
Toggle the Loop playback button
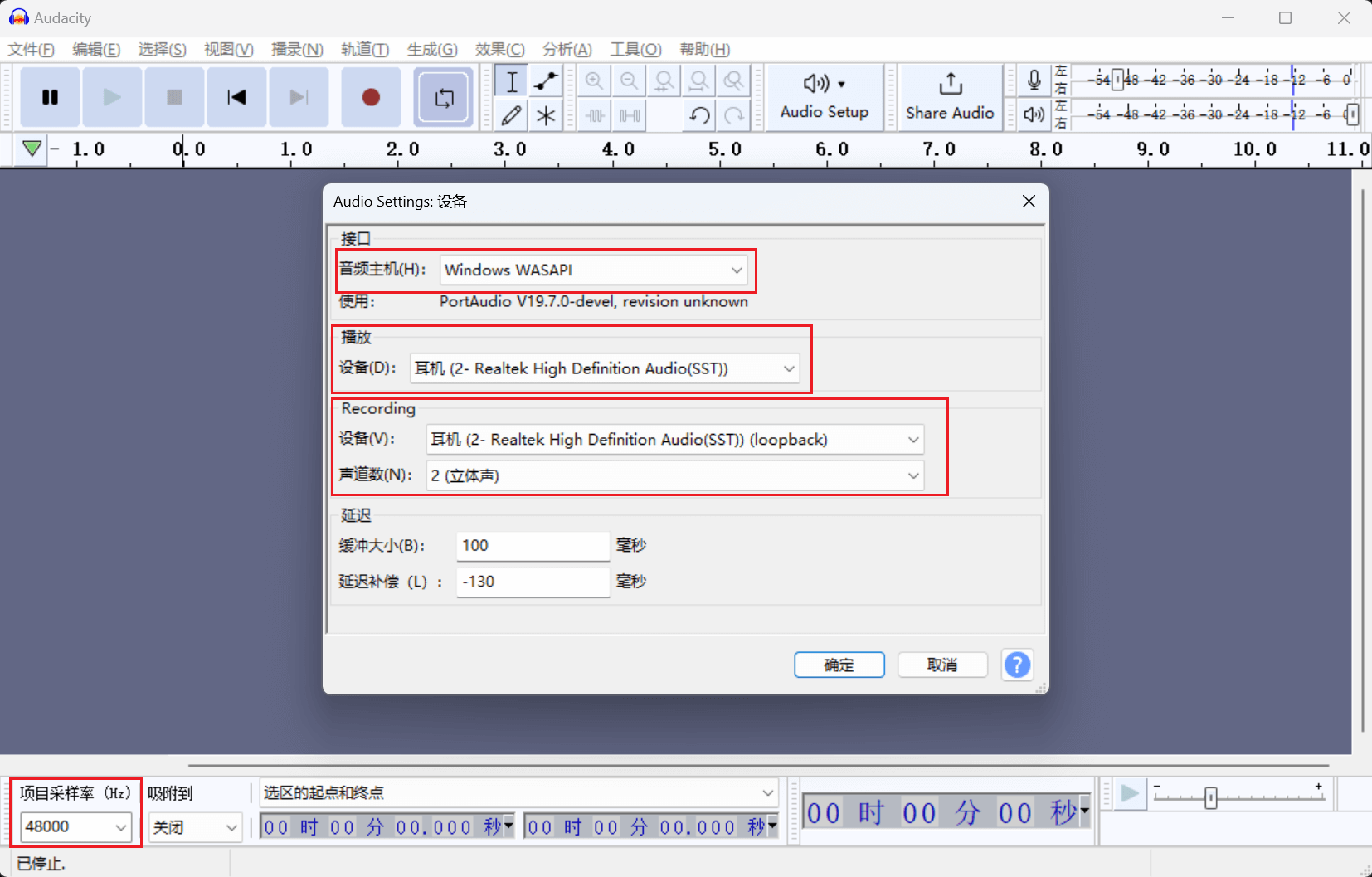(444, 98)
